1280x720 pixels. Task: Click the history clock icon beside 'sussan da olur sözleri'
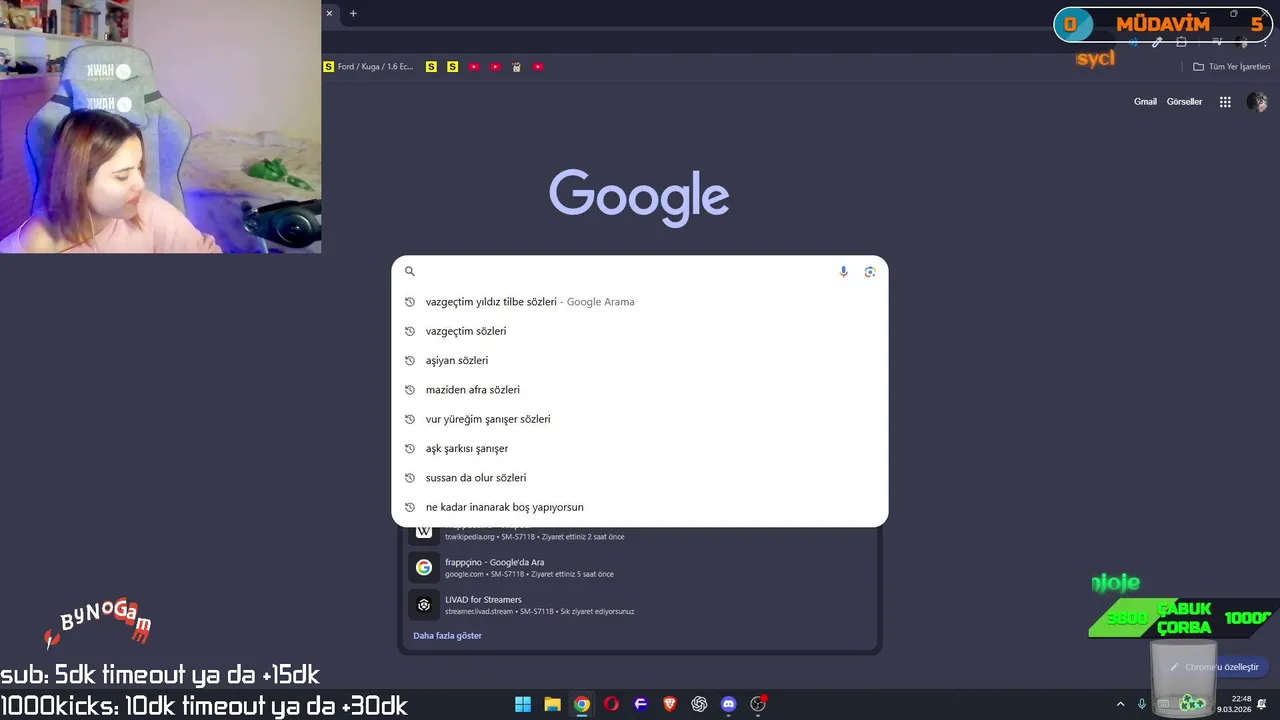[409, 478]
